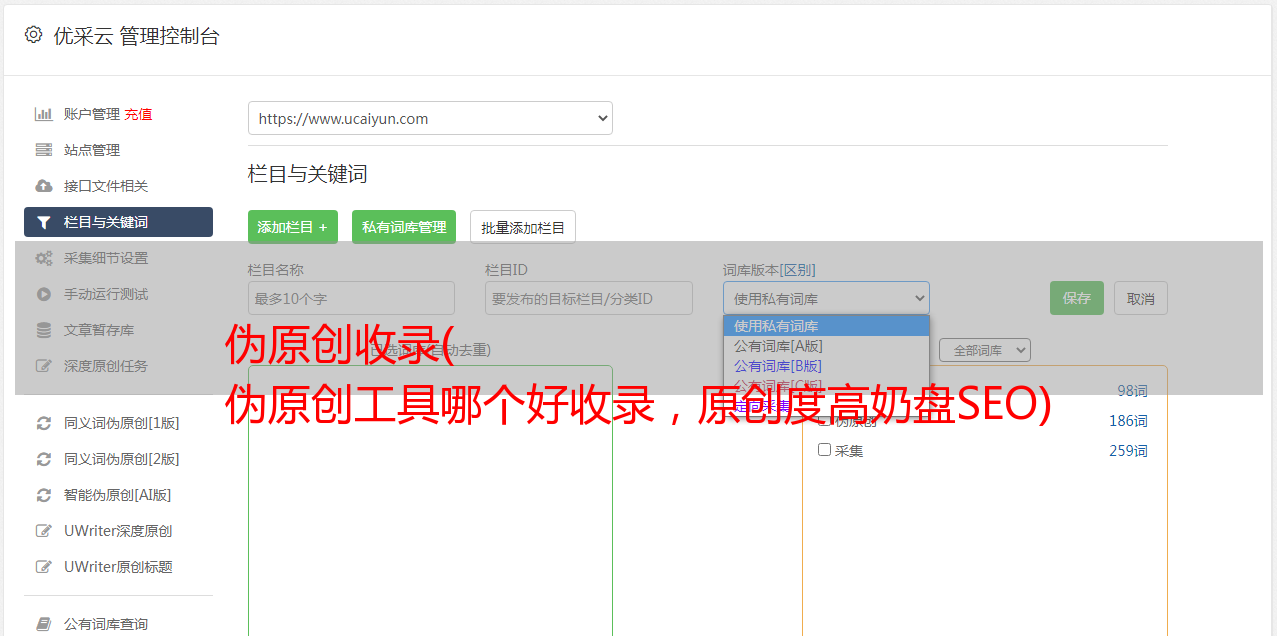The width and height of the screenshot is (1277, 636).
Task: Click the funnel icon for 栏目与关键词
Action: (44, 222)
